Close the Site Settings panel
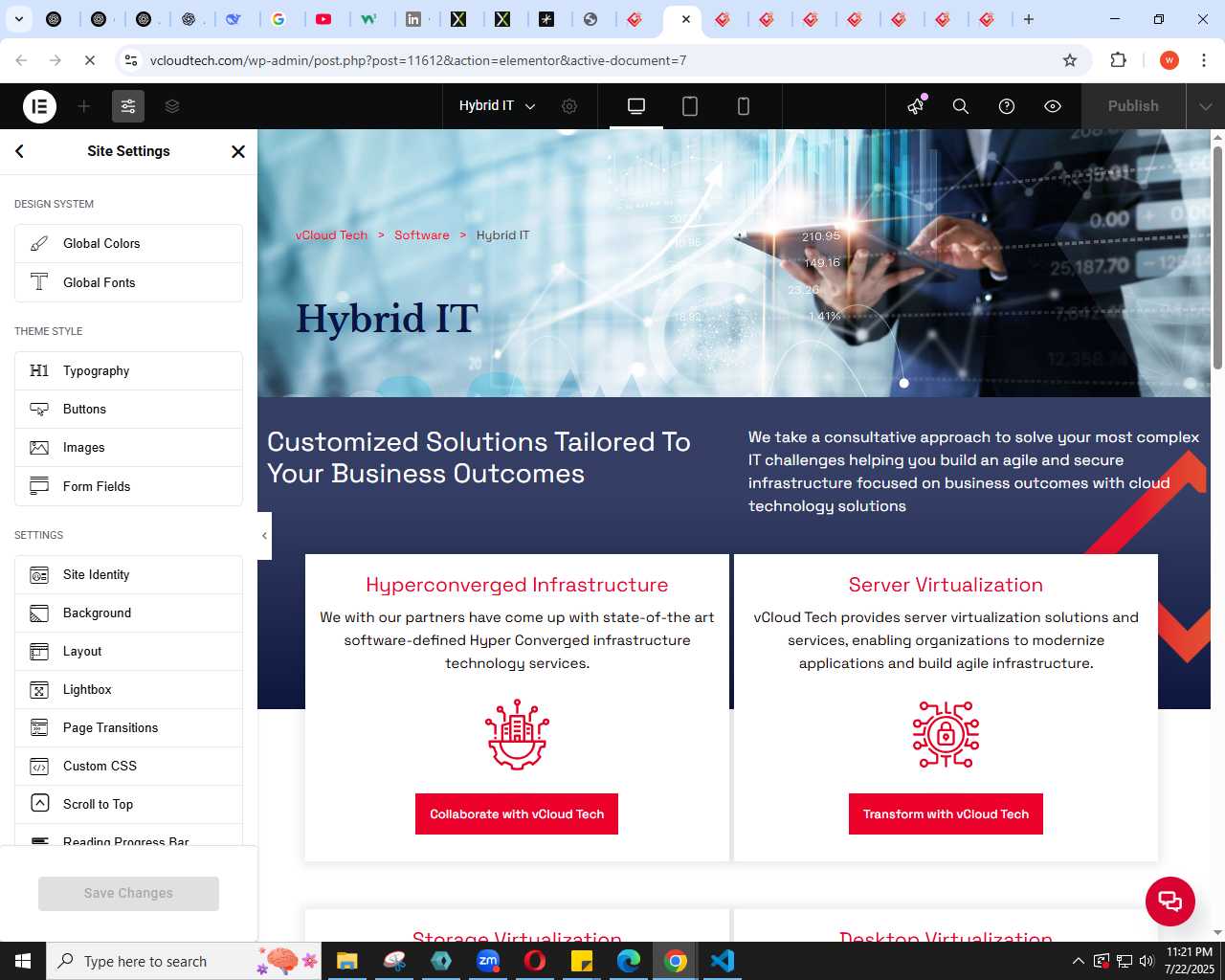The image size is (1225, 980). tap(238, 151)
